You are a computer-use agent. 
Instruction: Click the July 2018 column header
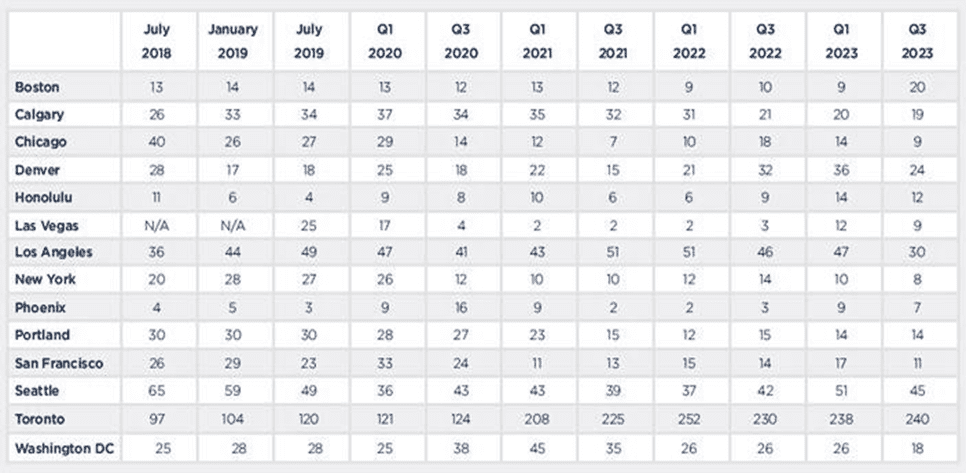[x=156, y=41]
